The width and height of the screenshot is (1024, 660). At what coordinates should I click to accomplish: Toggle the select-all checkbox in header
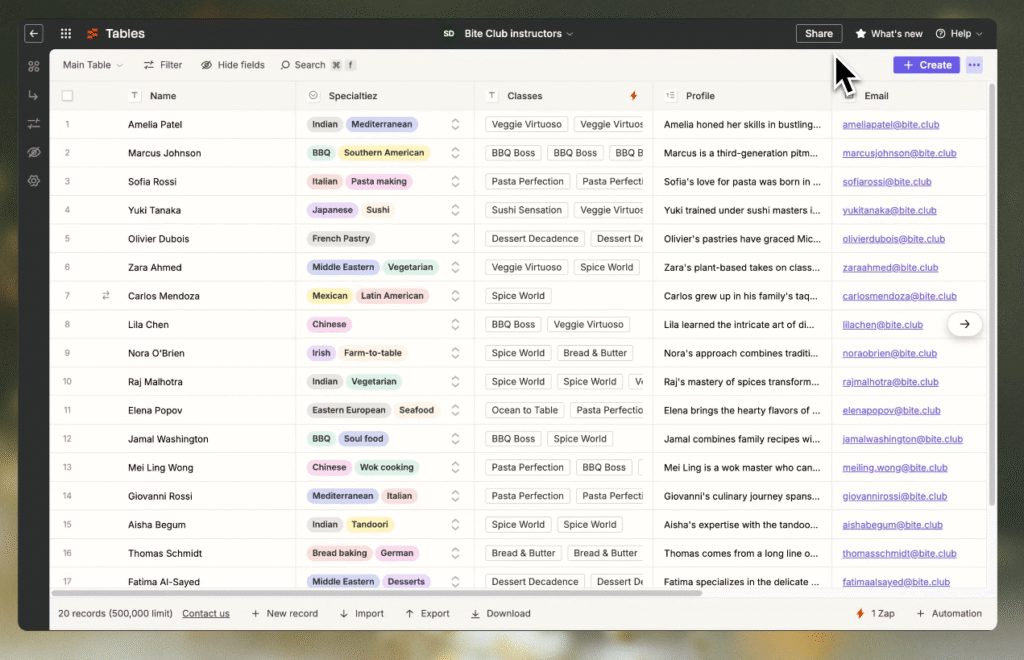pyautogui.click(x=68, y=96)
